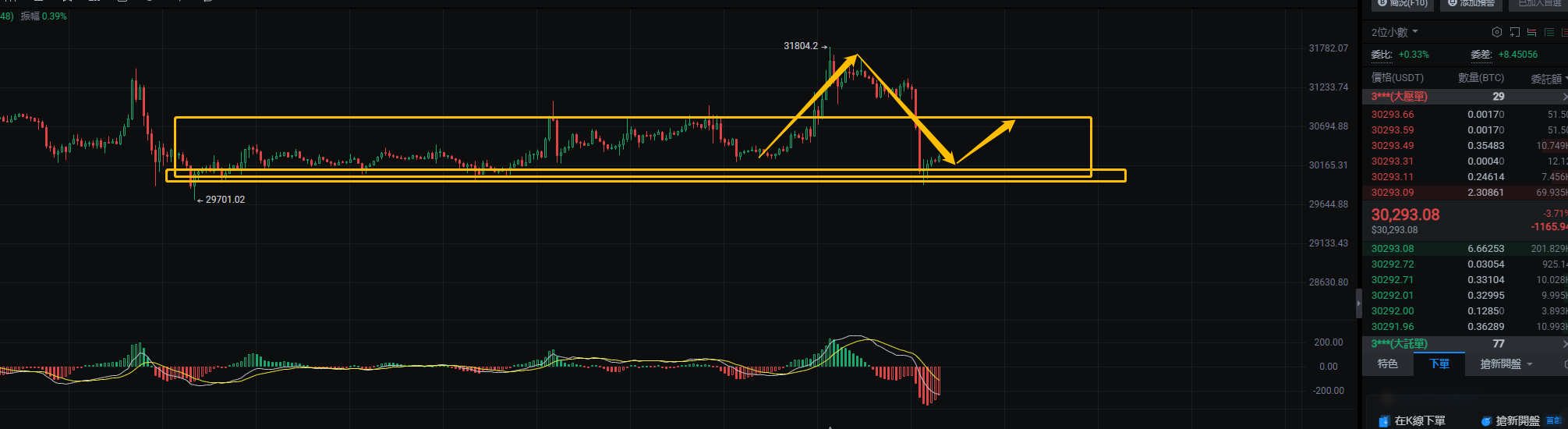Collapse the side panel using edge arrow handle
This screenshot has height=429, width=1568.
coord(1359,303)
